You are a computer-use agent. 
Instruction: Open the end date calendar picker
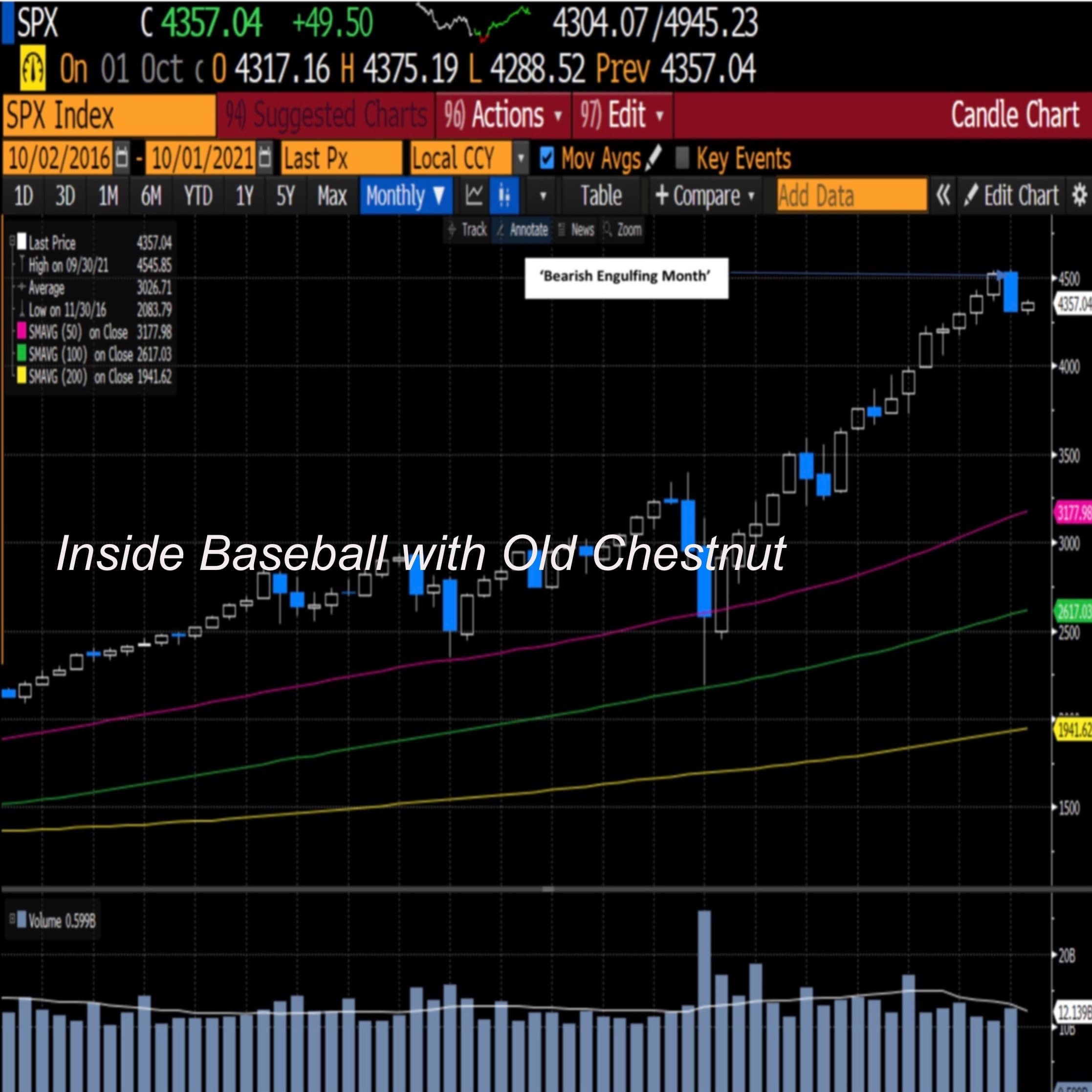pyautogui.click(x=265, y=158)
